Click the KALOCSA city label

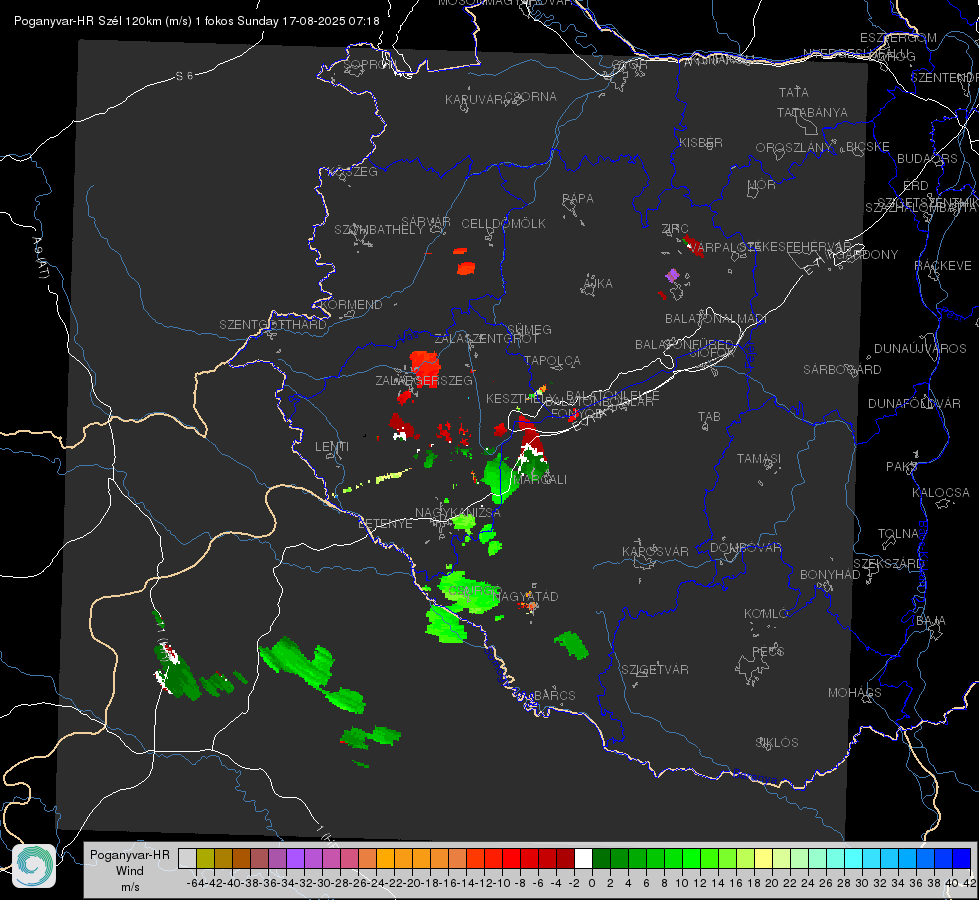(941, 493)
